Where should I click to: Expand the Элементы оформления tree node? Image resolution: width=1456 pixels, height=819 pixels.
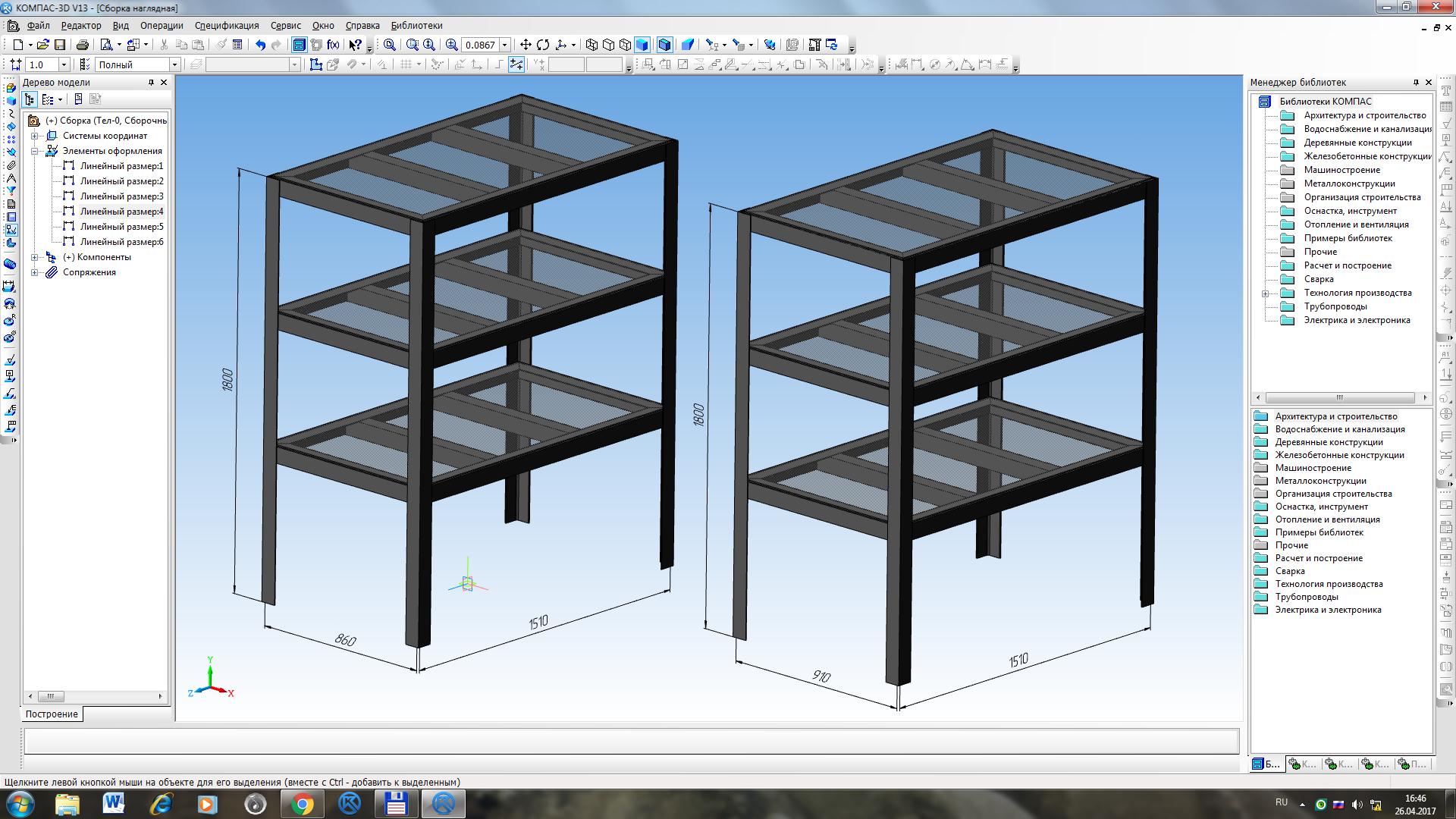click(35, 150)
